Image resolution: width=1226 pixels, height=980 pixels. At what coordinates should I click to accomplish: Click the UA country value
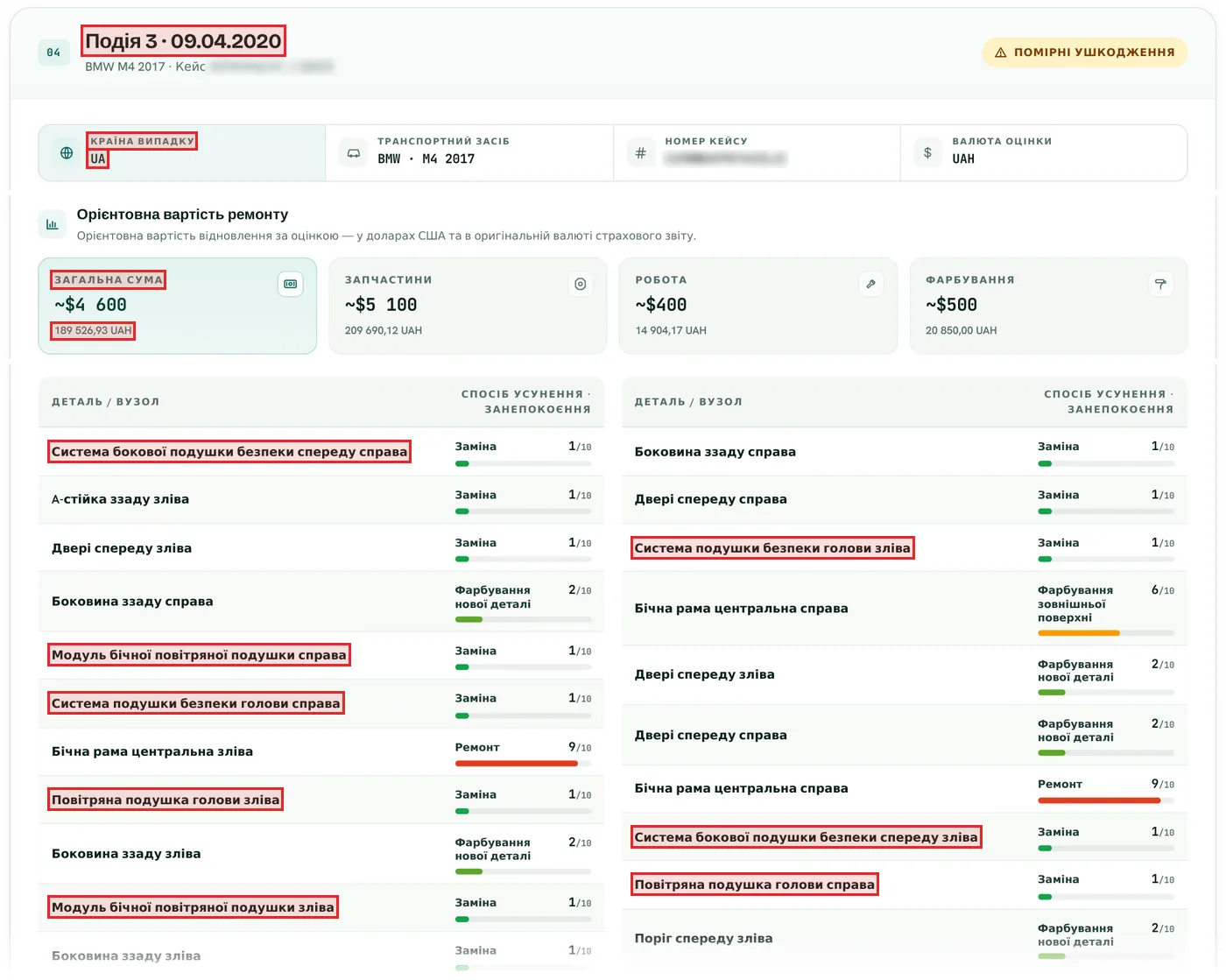click(97, 159)
